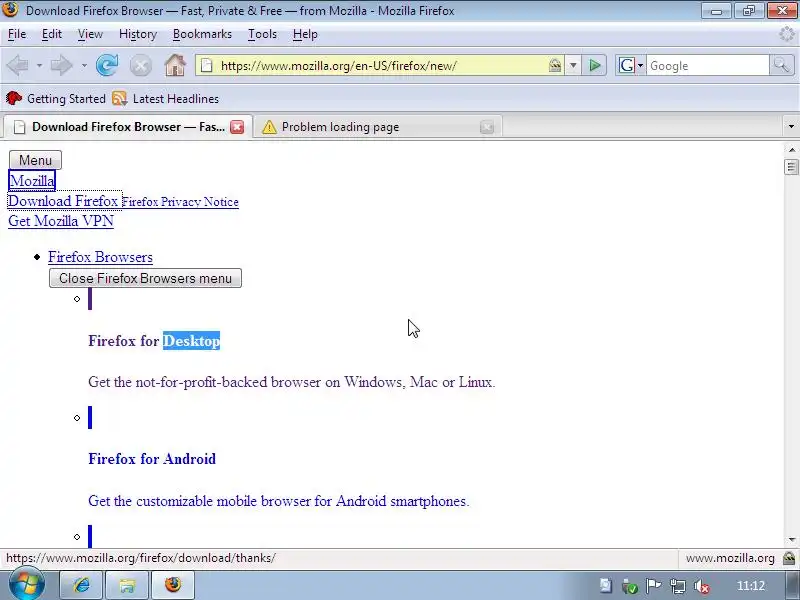Screen dimensions: 800x600
Task: Click the page icon in address bar
Action: coord(206,65)
